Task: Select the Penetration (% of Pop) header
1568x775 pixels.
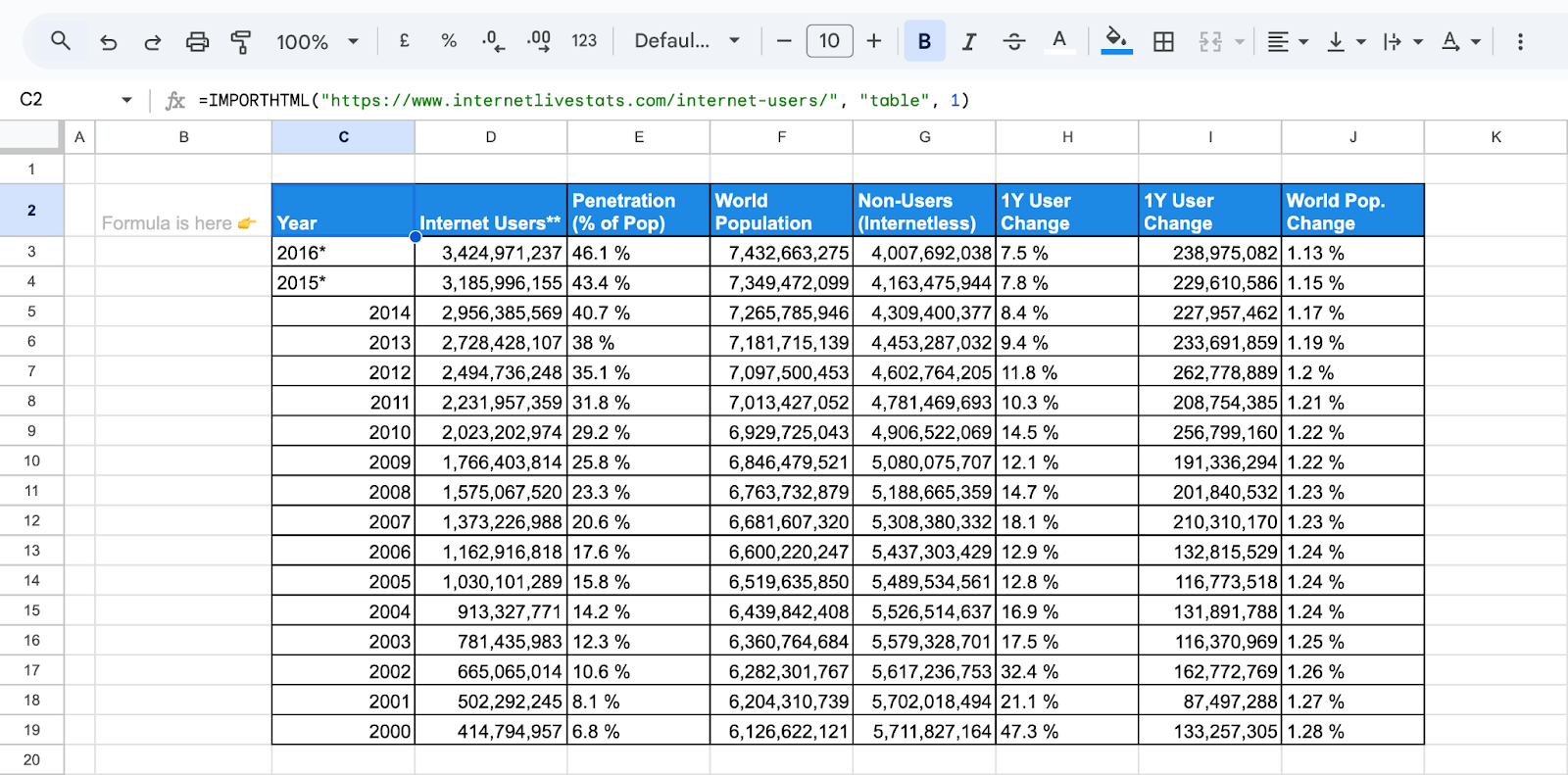Action: 639,211
